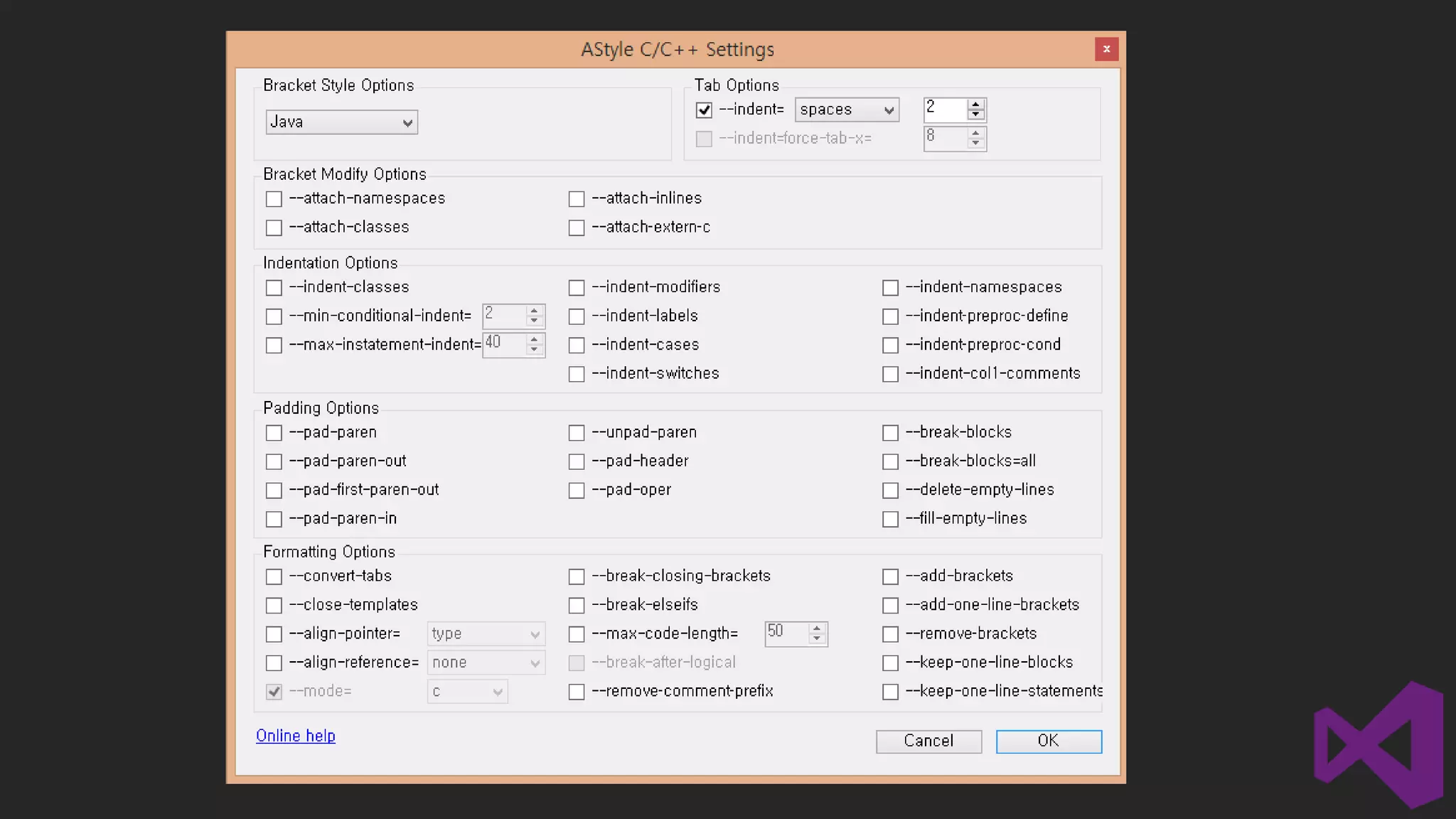This screenshot has height=819, width=1456.
Task: Open the Online help link
Action: pos(295,736)
